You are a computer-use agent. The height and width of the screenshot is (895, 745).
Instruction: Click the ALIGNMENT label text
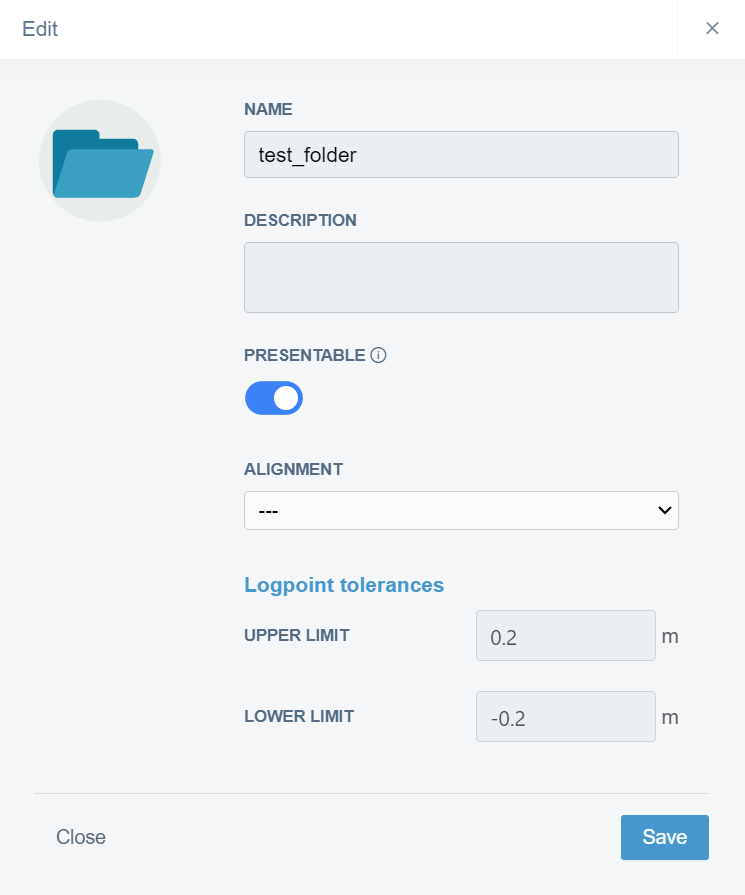[293, 469]
